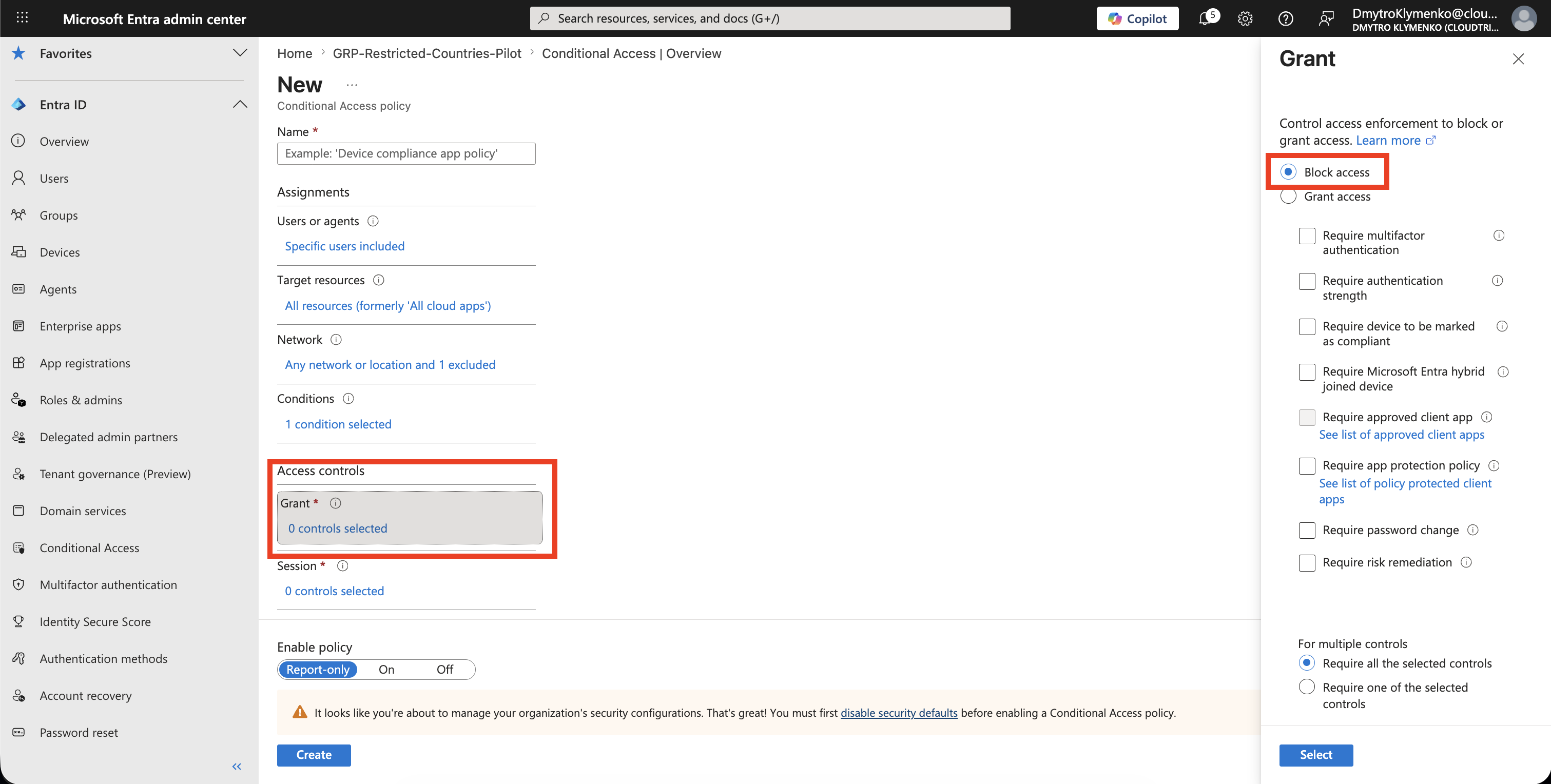
Task: Focus the search resources box
Action: (x=769, y=18)
